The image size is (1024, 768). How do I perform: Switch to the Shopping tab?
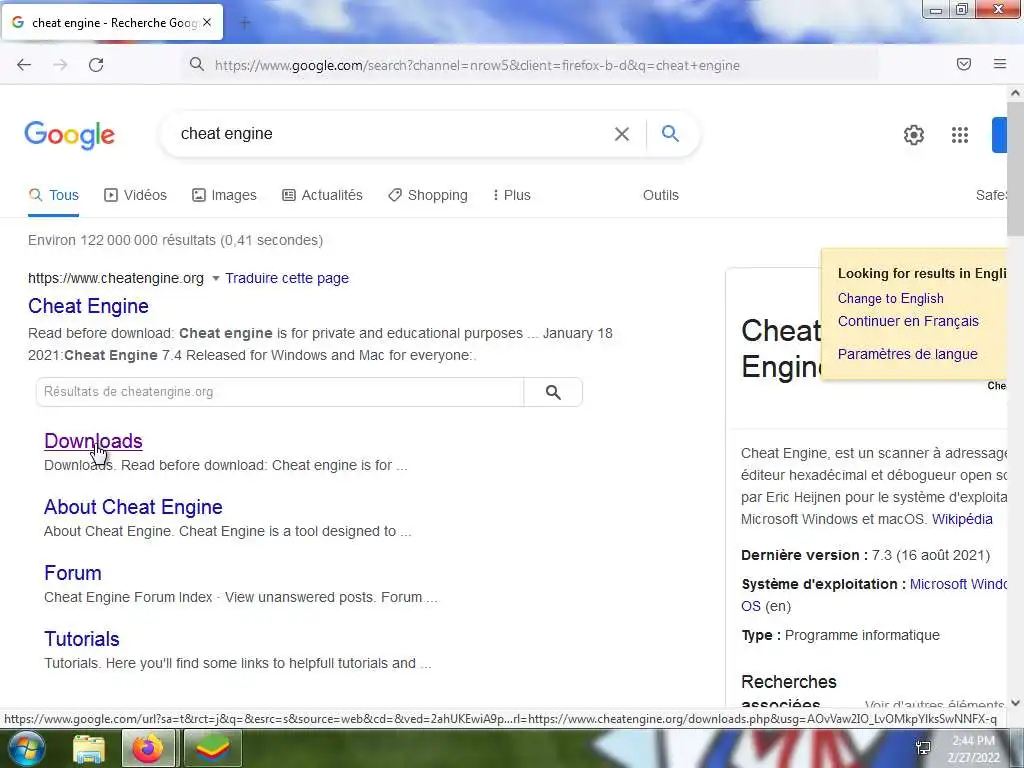coord(428,195)
